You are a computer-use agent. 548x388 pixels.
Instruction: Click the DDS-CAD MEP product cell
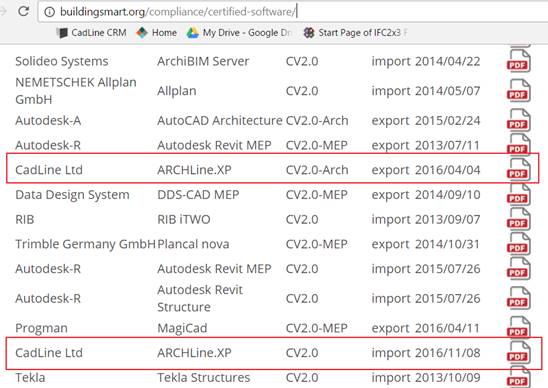click(198, 195)
